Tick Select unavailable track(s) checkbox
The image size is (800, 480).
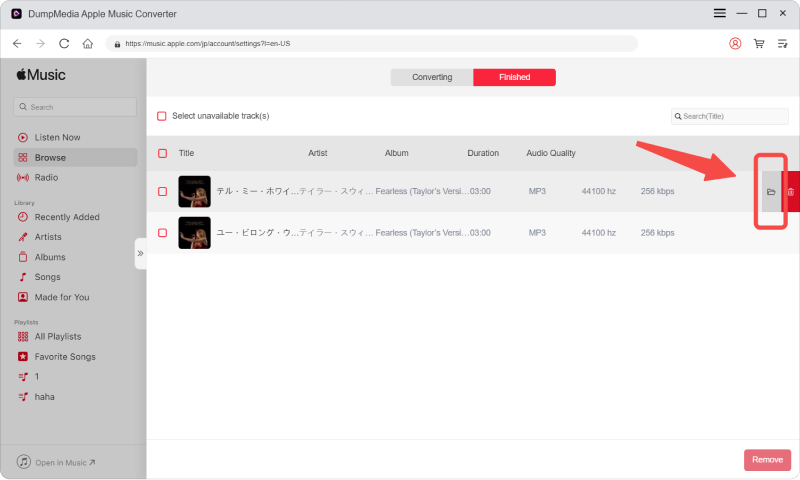click(x=162, y=116)
